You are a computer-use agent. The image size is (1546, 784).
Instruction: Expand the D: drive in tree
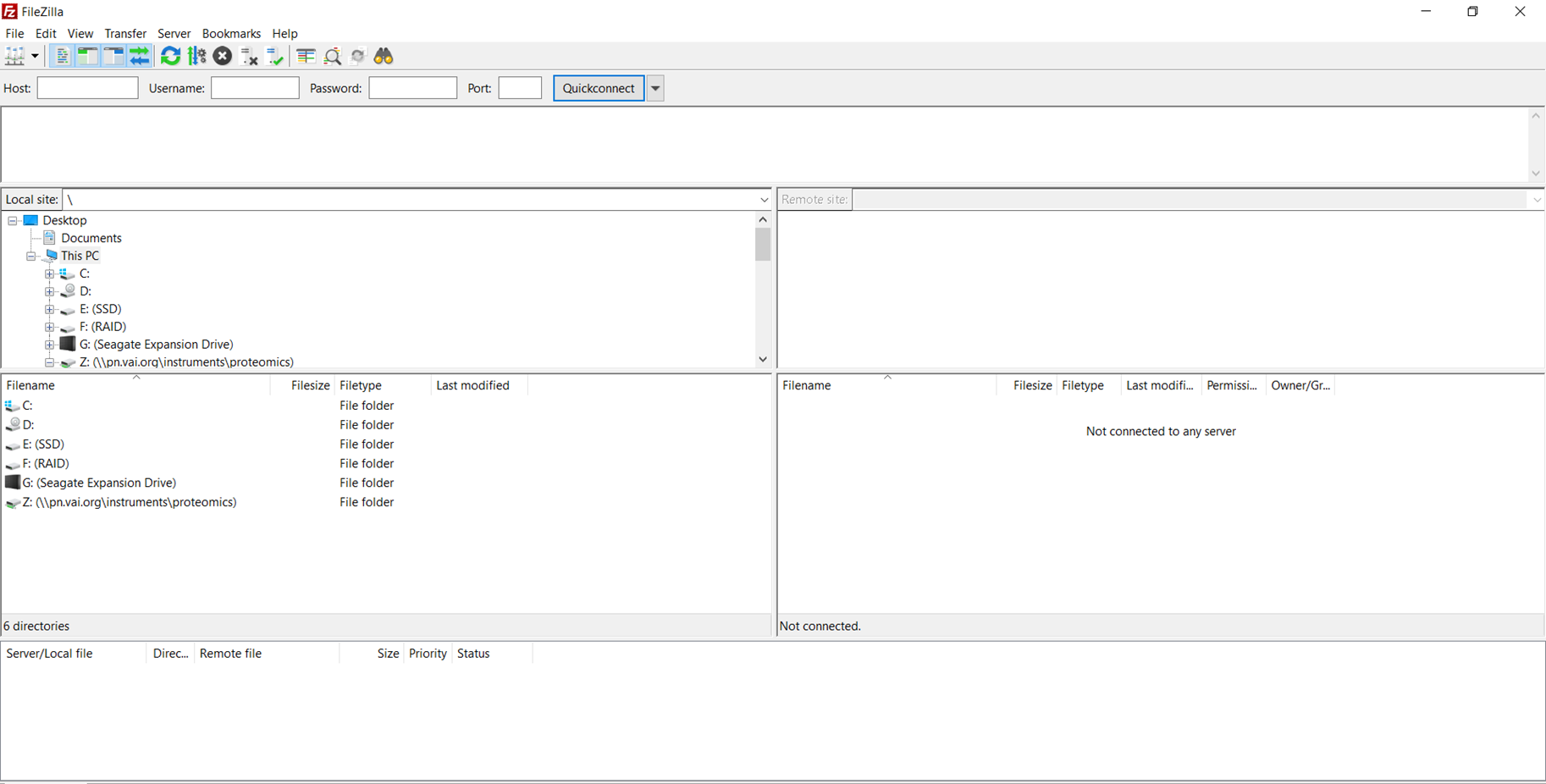[x=50, y=291]
